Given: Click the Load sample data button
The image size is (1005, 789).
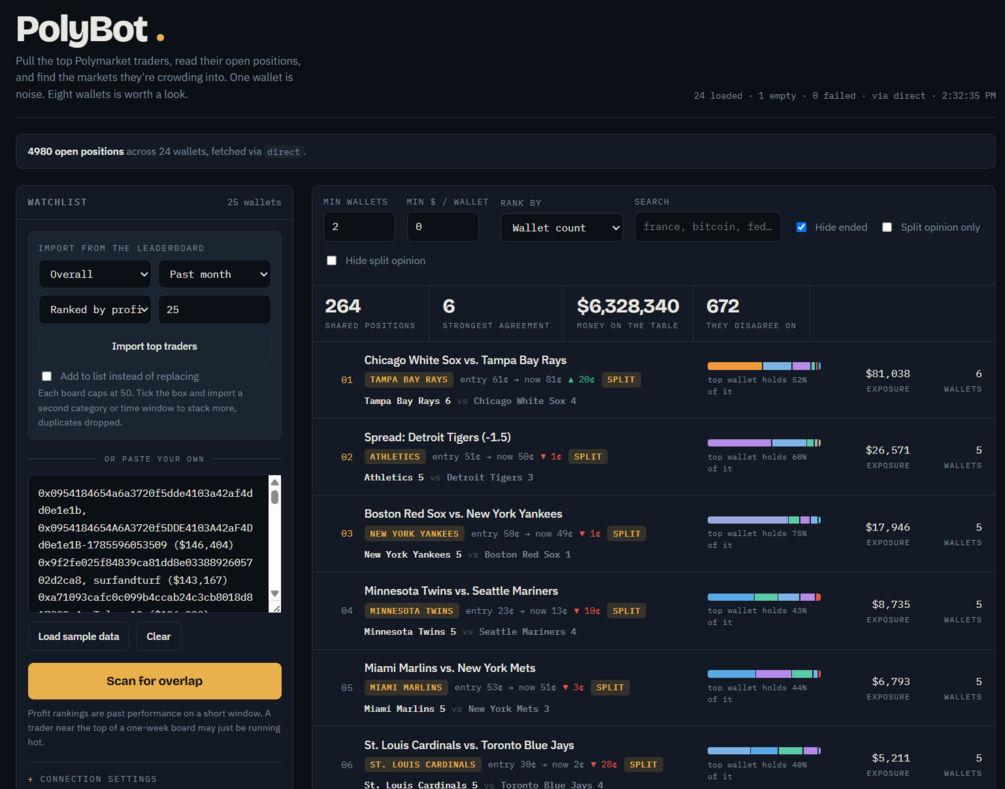Looking at the screenshot, I should [x=79, y=636].
